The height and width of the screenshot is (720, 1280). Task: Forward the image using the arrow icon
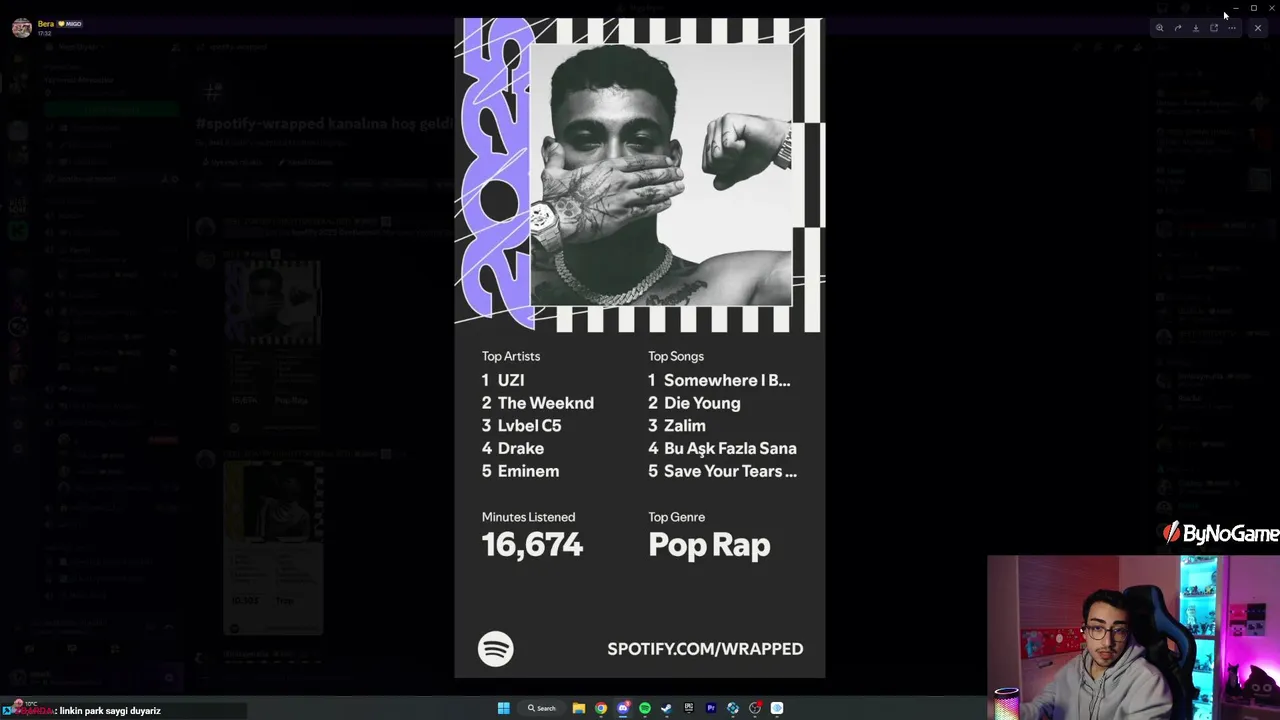tap(1178, 28)
